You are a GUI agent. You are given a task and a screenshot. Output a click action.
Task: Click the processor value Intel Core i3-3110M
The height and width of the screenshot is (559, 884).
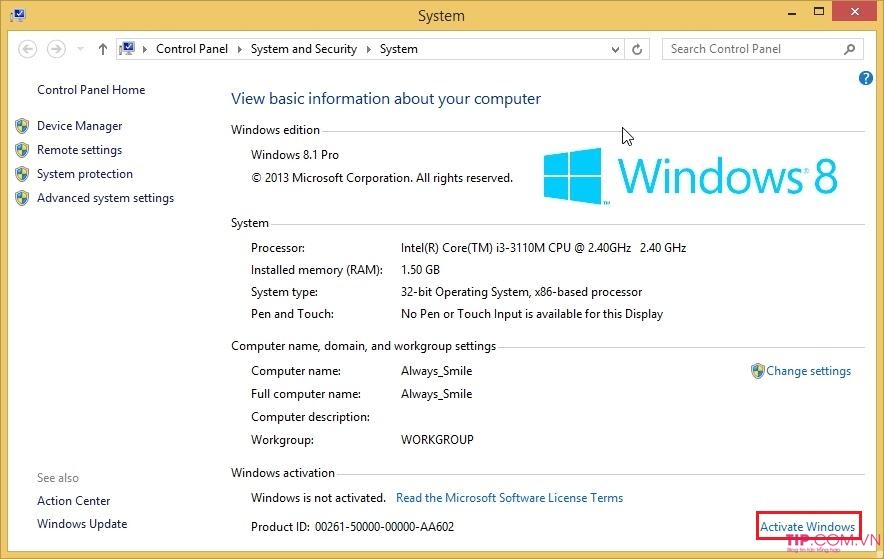[x=543, y=247]
